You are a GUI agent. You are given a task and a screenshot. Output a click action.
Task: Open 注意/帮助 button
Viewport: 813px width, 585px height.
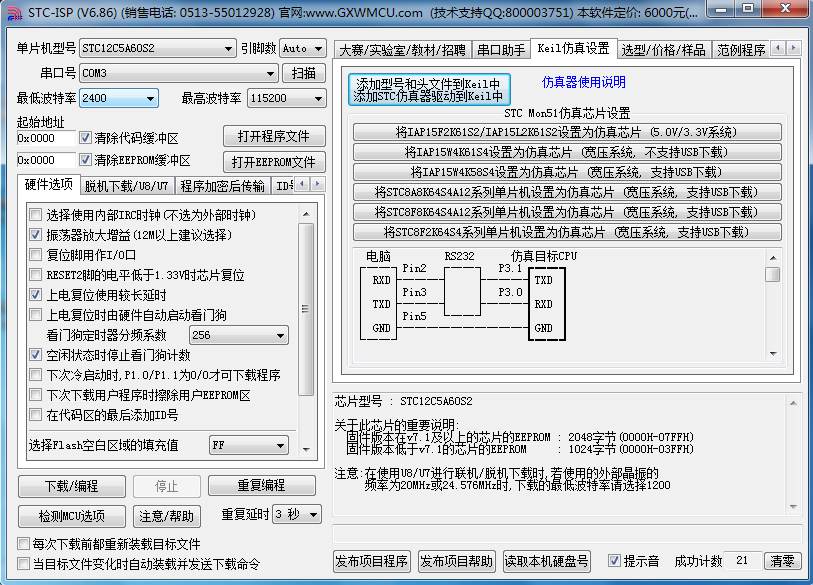click(x=166, y=516)
